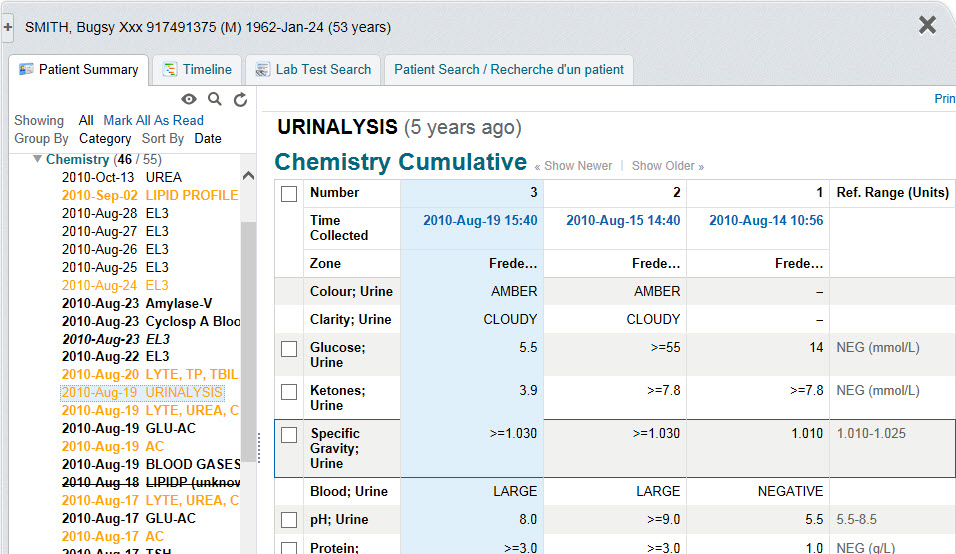Click the Timeline tab icon
Viewport: 956px width, 554px height.
click(x=169, y=69)
